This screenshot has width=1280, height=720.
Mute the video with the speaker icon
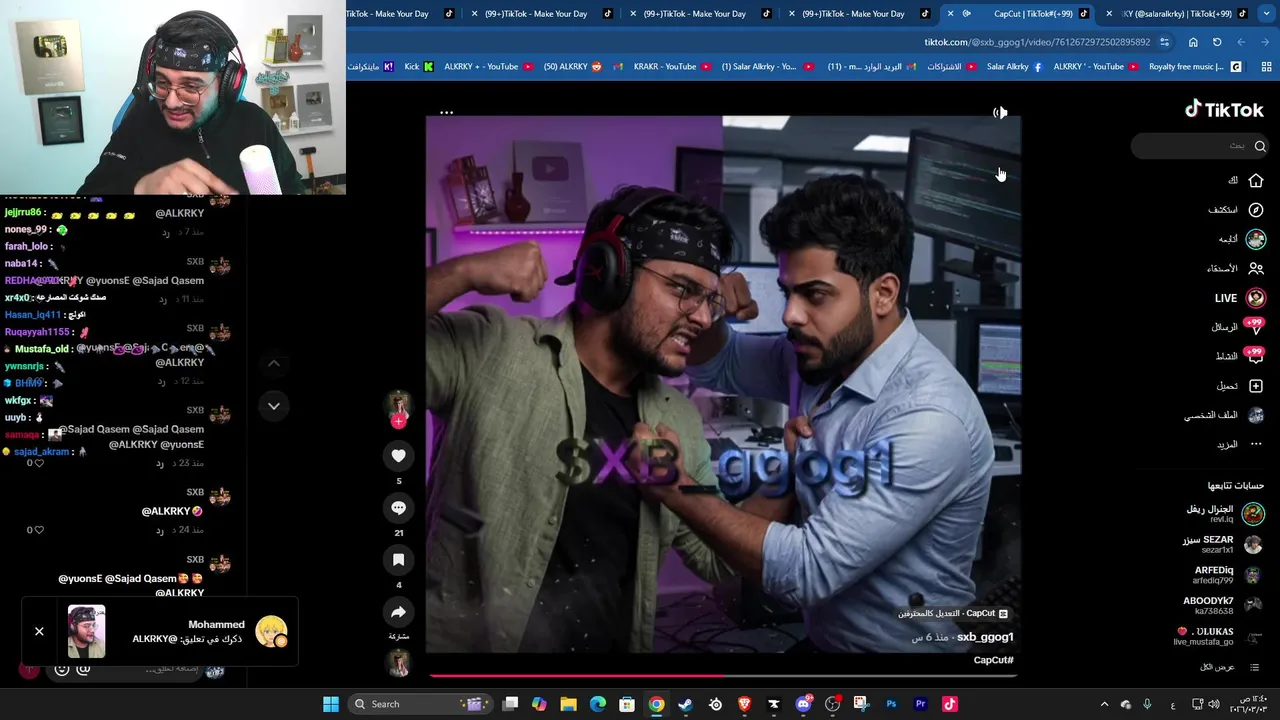[x=1000, y=113]
